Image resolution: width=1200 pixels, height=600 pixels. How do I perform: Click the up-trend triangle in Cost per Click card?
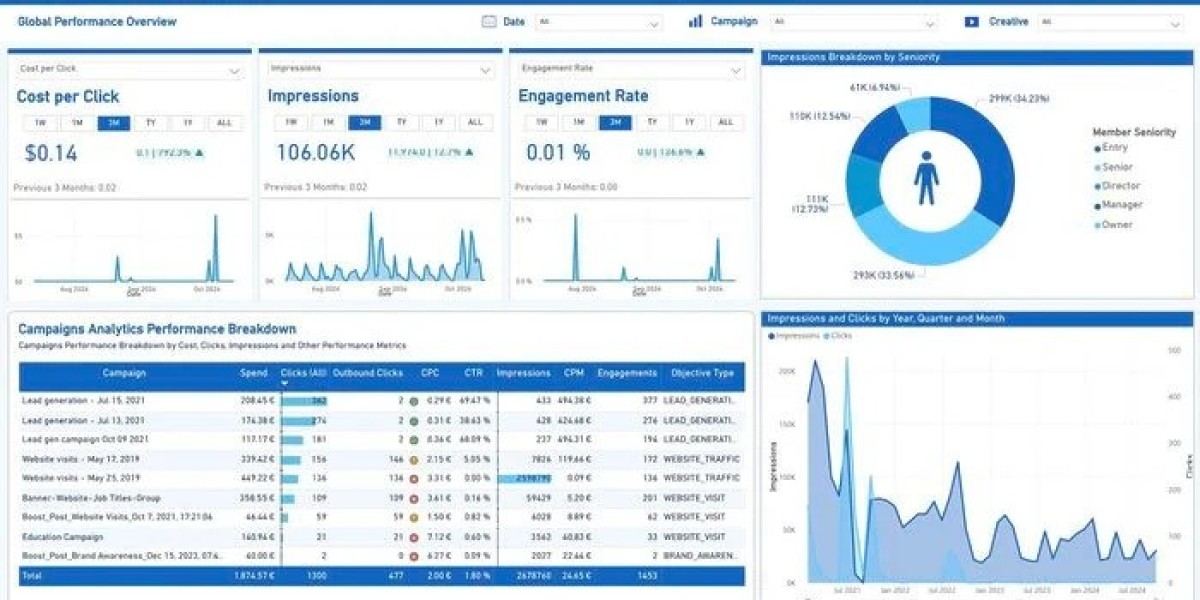point(199,153)
